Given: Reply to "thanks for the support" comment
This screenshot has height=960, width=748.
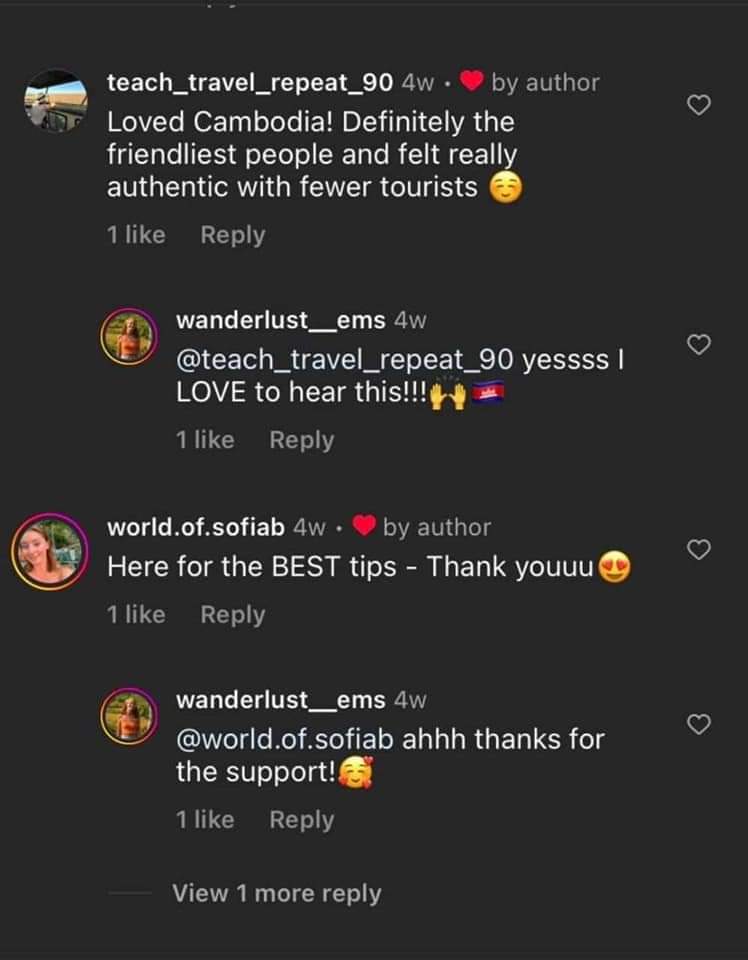Looking at the screenshot, I should click(301, 820).
